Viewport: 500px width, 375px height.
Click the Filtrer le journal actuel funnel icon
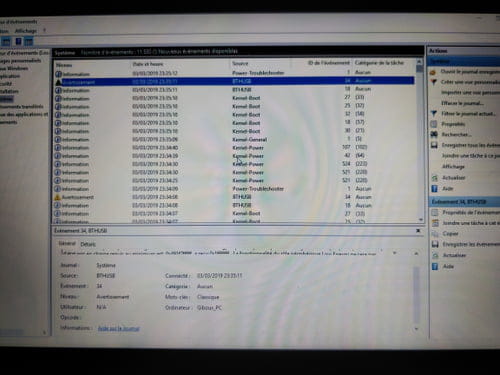(434, 114)
